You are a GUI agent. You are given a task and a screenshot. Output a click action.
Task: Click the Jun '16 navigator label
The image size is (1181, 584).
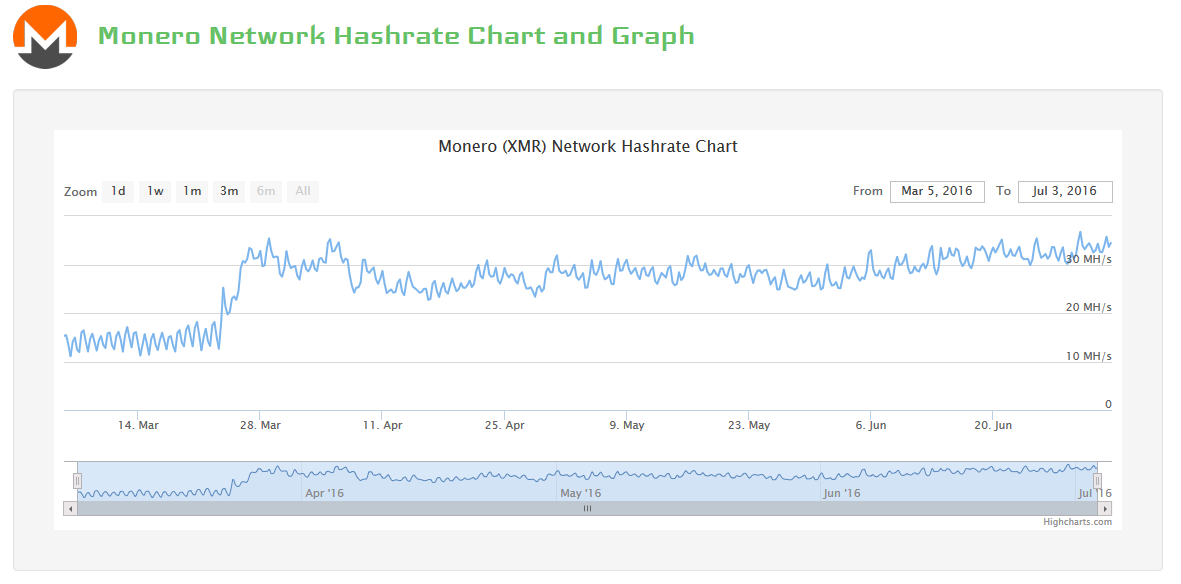point(842,494)
